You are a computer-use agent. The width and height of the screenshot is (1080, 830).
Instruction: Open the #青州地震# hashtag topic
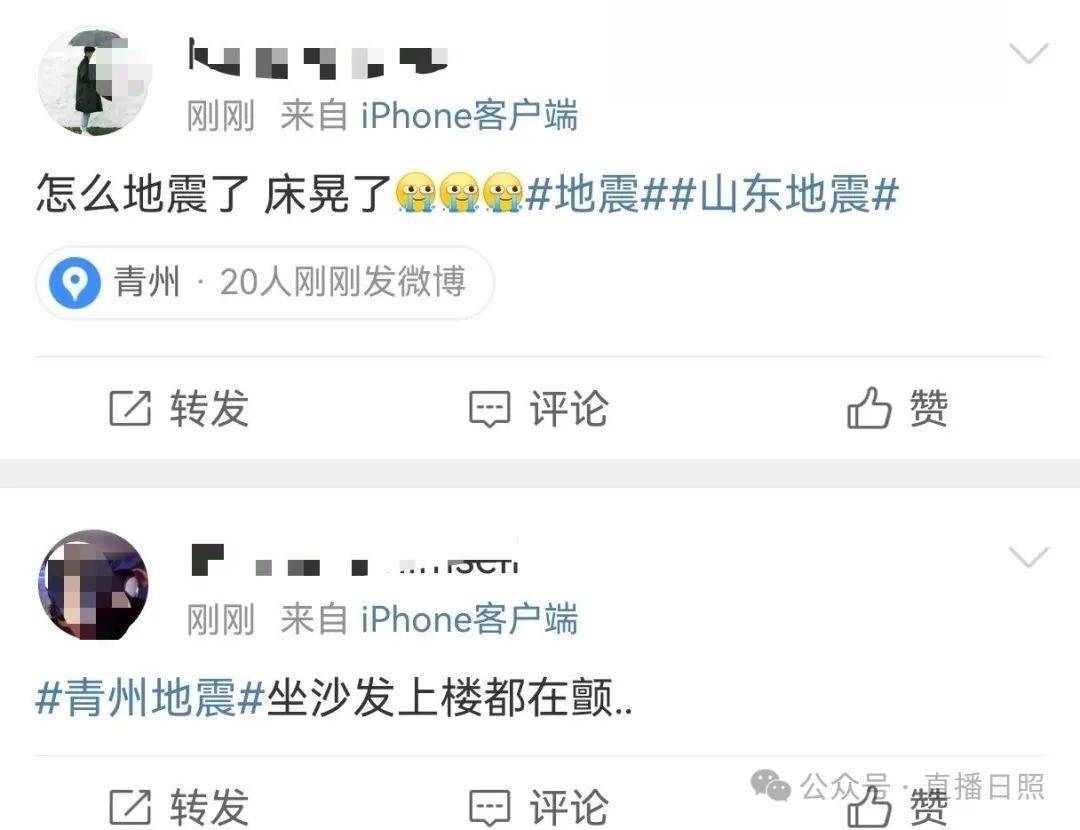tap(149, 698)
